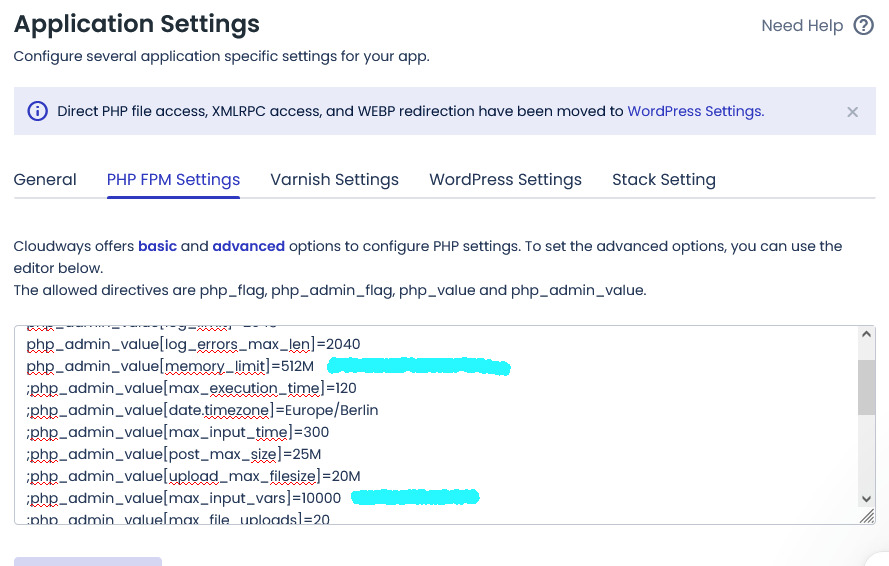
Task: Select the PHP FPM Settings tab
Action: 173,180
